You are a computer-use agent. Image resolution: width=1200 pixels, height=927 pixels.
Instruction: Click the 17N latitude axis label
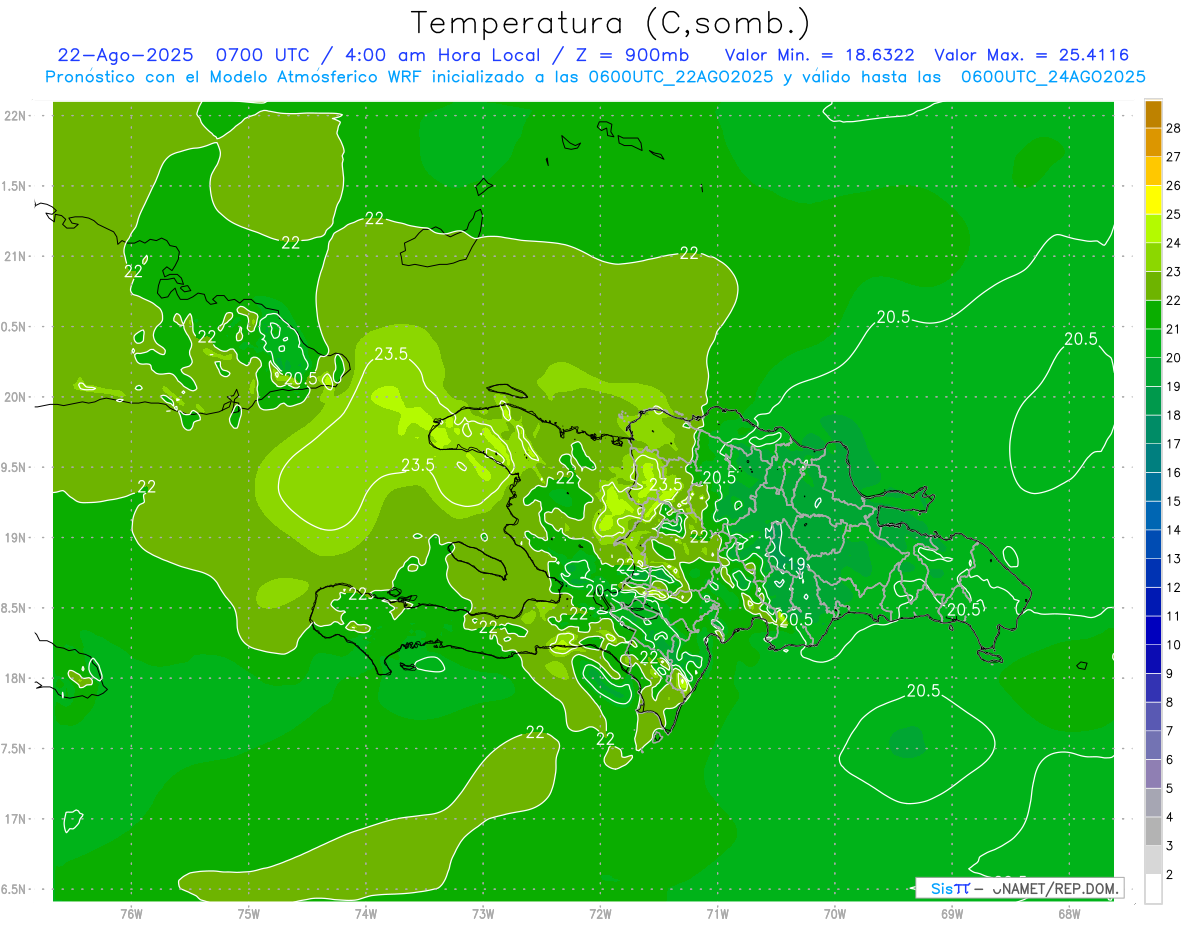pyautogui.click(x=15, y=819)
